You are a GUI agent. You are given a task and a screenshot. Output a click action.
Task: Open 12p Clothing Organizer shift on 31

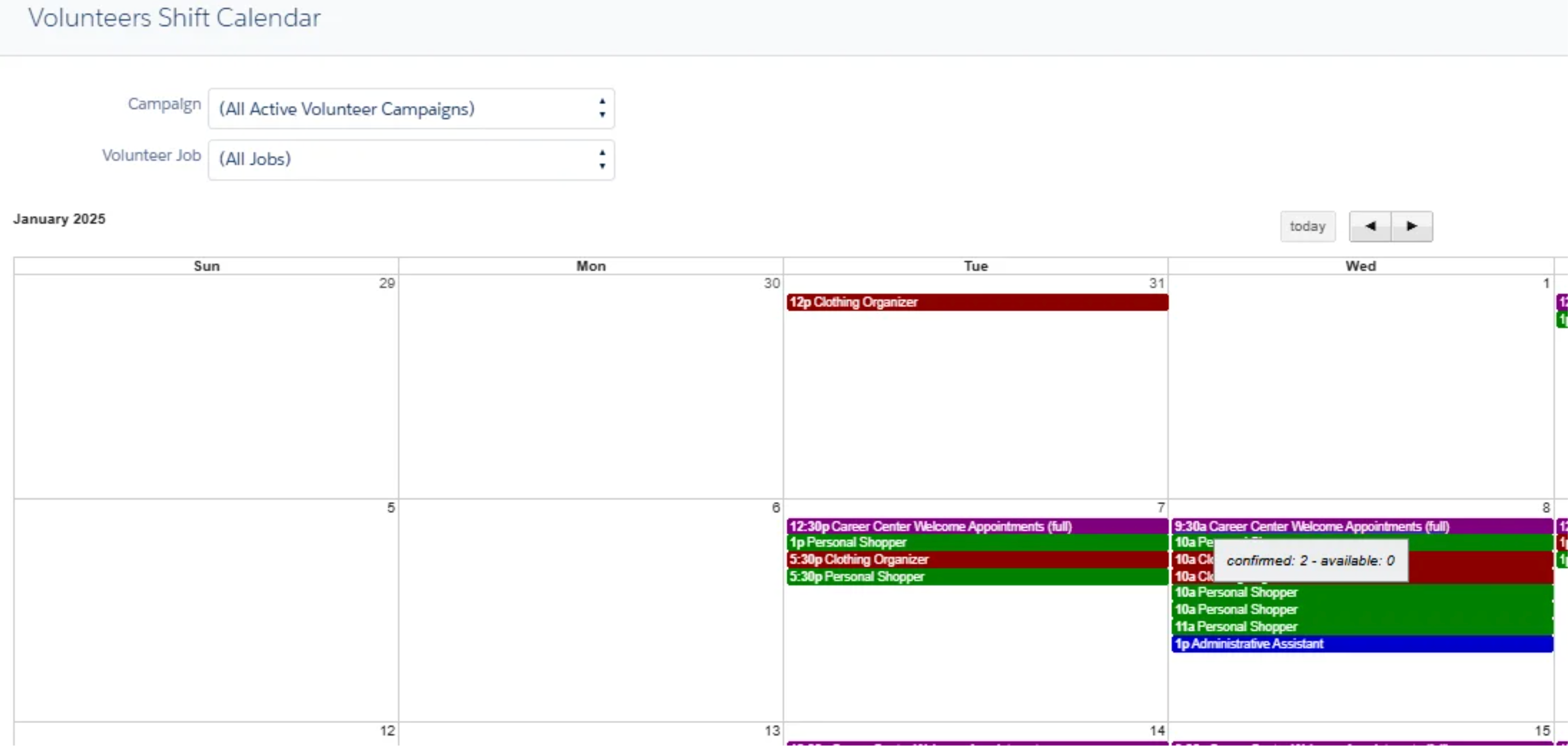pyautogui.click(x=977, y=303)
